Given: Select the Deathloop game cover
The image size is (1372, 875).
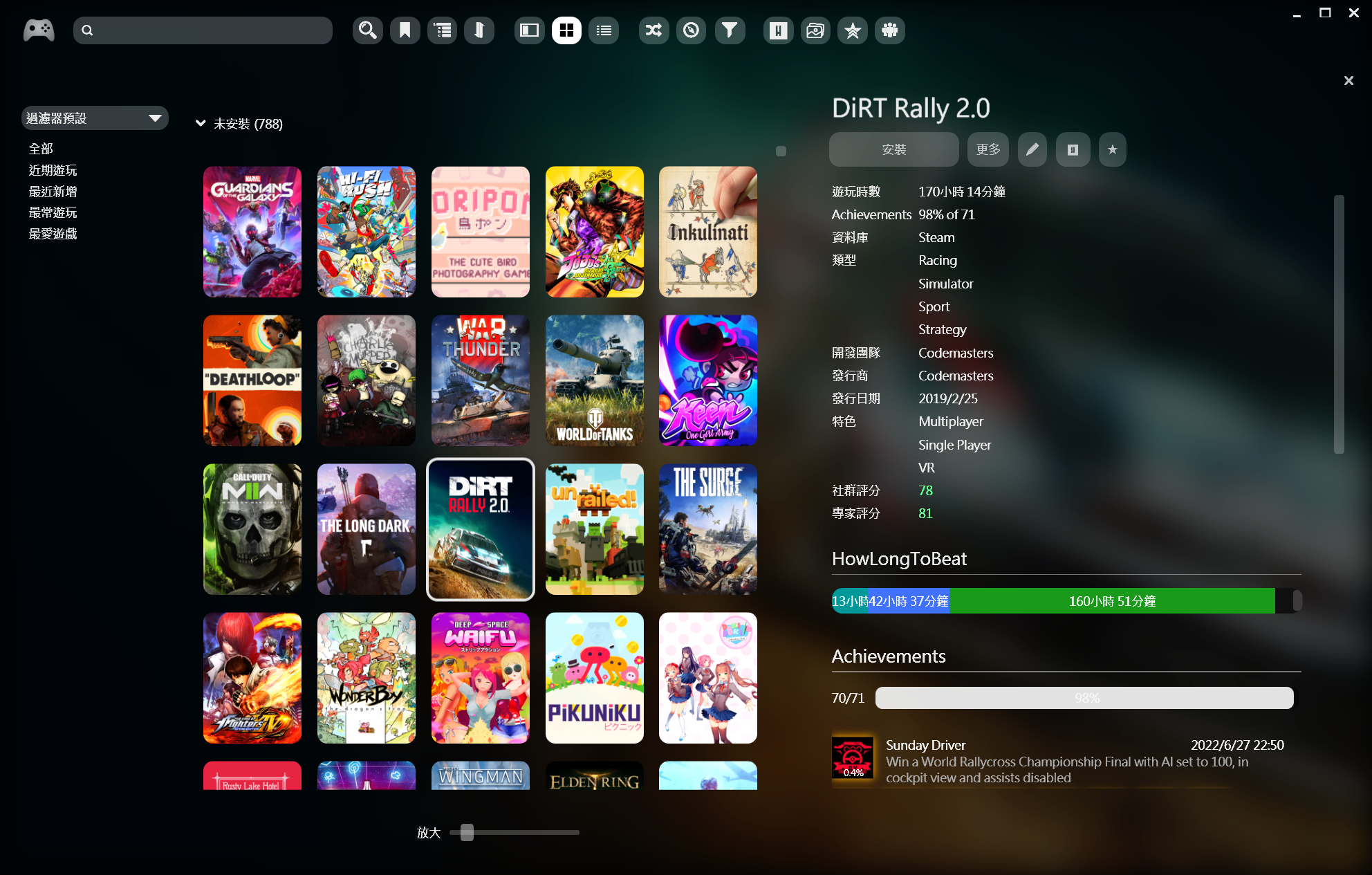Looking at the screenshot, I should coord(252,380).
